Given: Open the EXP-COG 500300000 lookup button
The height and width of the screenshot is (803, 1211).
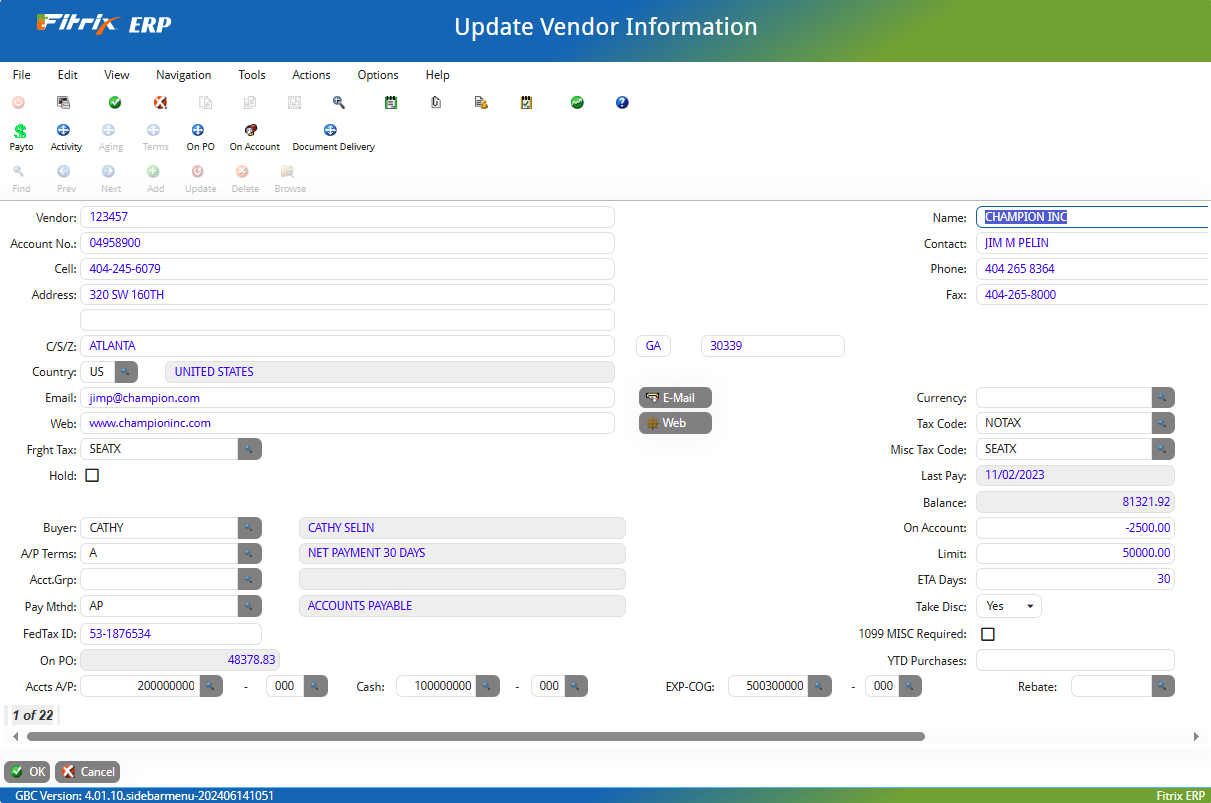Looking at the screenshot, I should pos(819,687).
